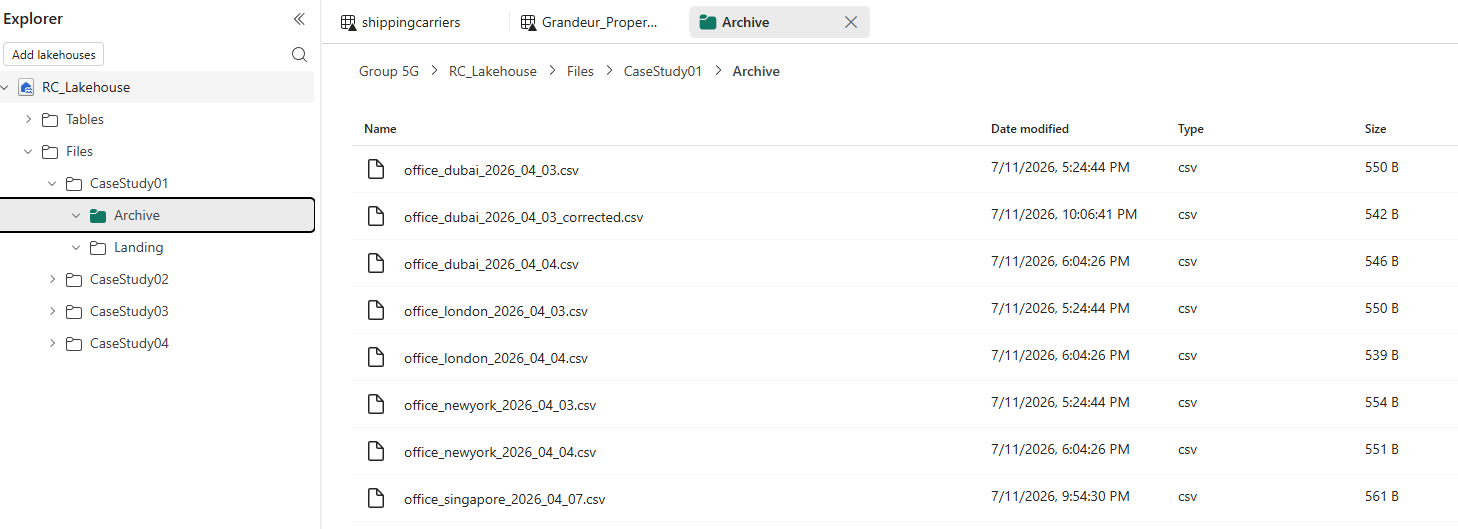The image size is (1458, 529).
Task: Click the Add lakehouses button
Action: click(54, 55)
